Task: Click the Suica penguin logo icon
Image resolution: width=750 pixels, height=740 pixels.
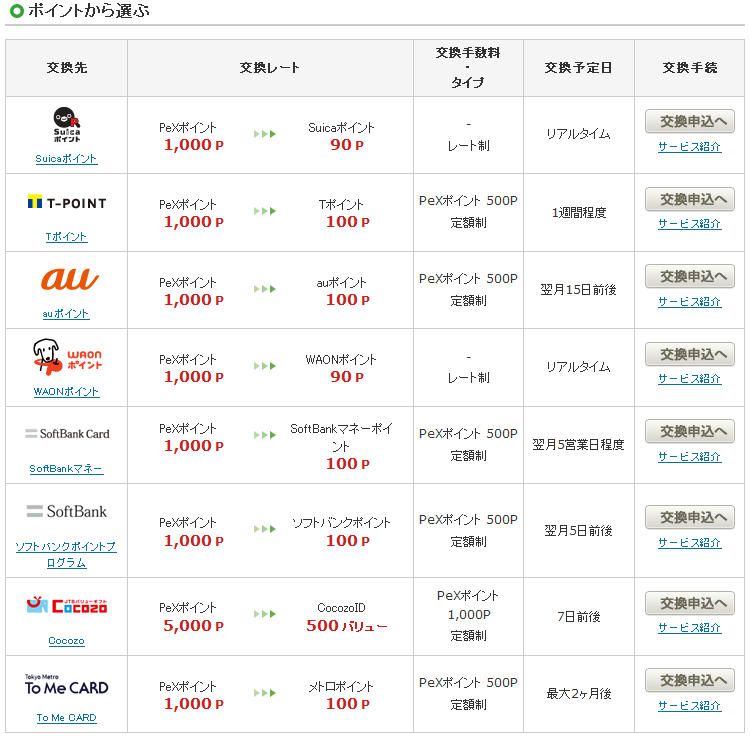Action: pos(66,124)
